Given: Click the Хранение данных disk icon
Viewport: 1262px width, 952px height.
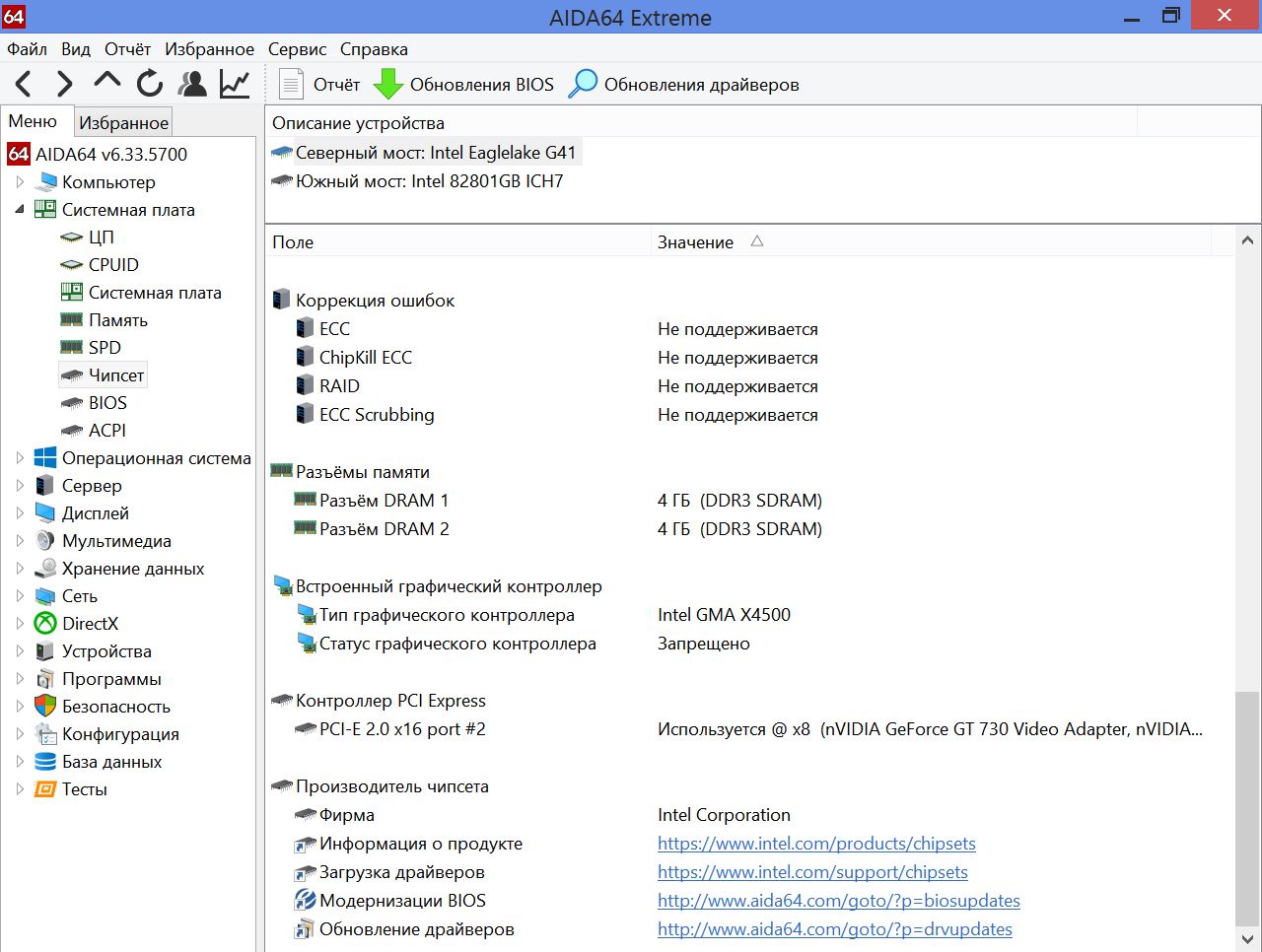Looking at the screenshot, I should point(46,569).
